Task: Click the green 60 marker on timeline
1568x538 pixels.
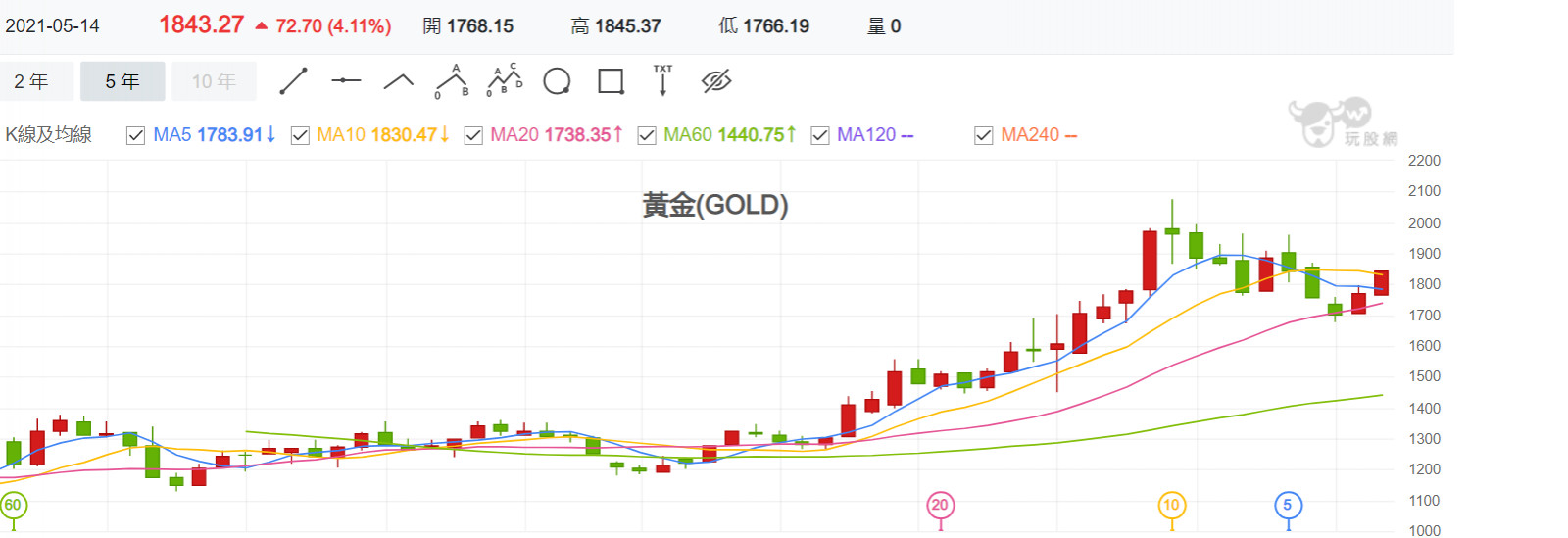Action: pos(13,506)
